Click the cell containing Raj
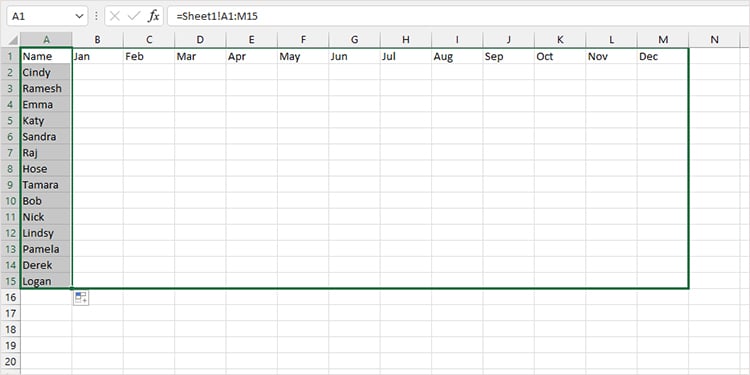 point(46,153)
